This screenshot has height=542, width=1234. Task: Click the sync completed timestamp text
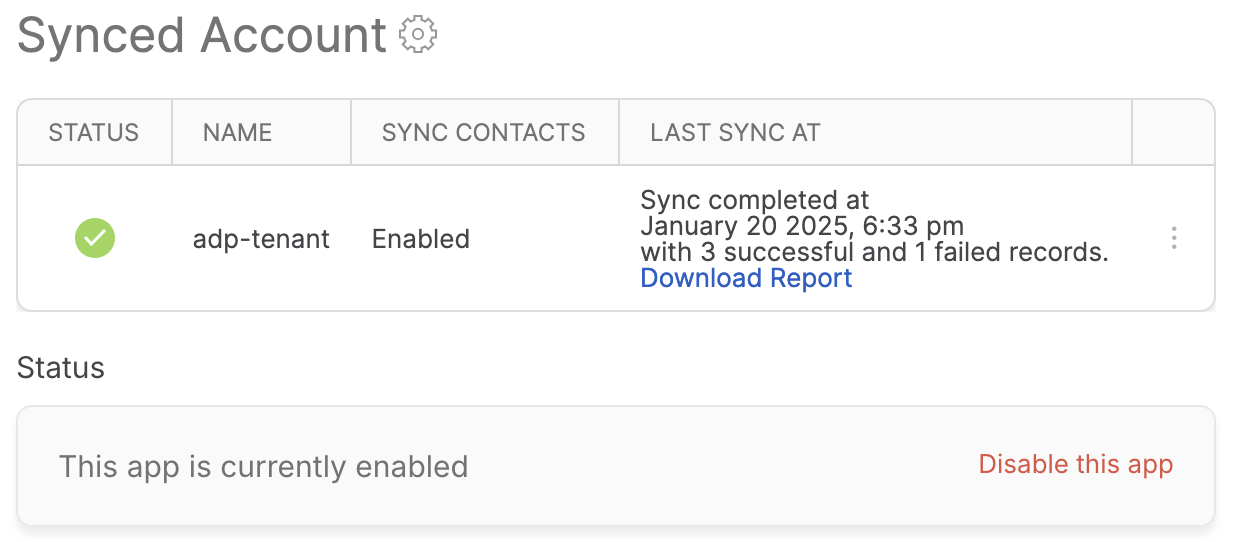(802, 226)
